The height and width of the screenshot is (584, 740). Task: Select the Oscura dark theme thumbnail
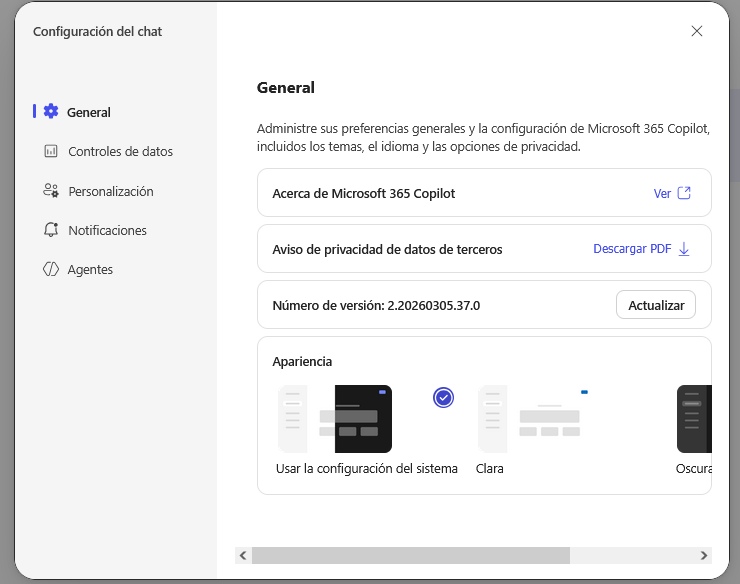point(694,419)
